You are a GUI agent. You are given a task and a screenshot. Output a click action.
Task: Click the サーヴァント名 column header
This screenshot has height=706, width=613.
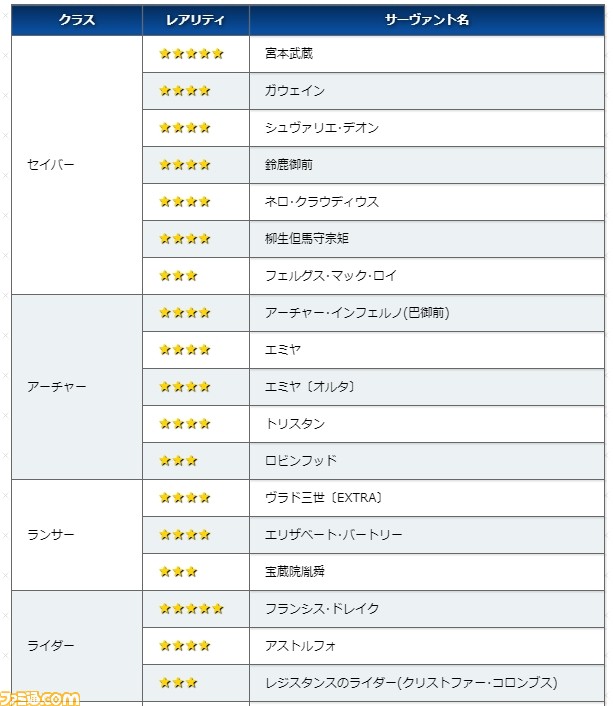click(427, 20)
